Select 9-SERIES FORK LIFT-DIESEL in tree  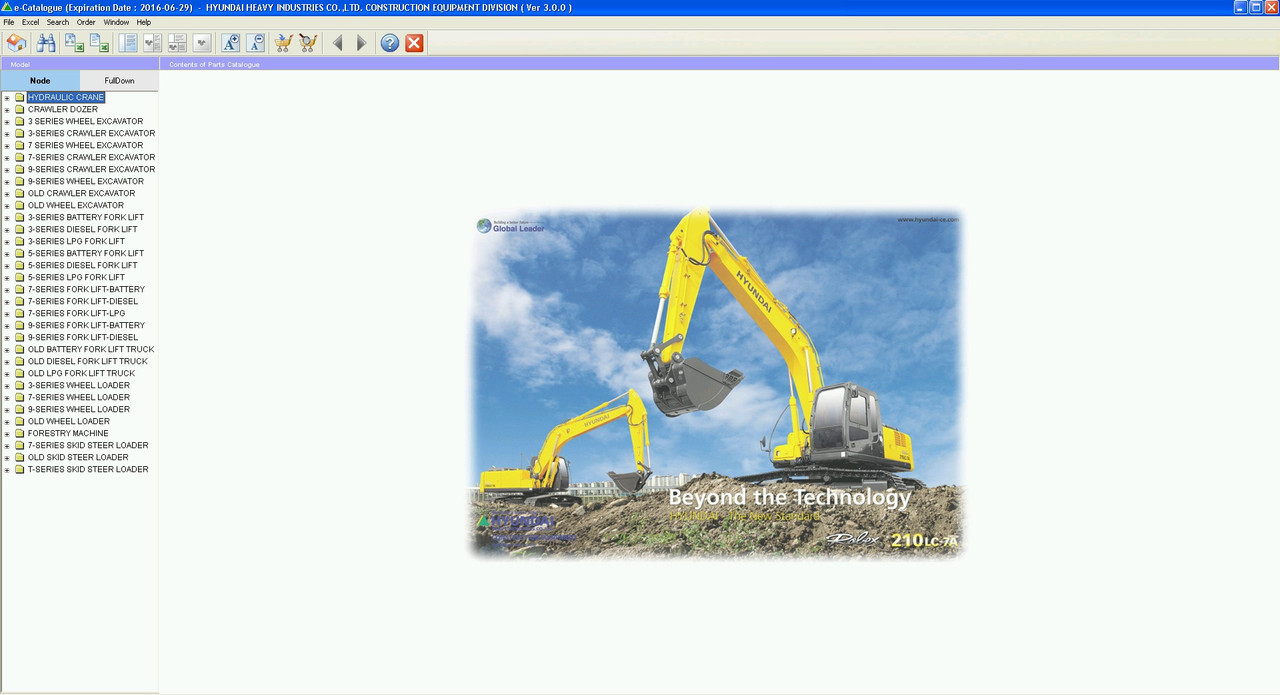[83, 337]
